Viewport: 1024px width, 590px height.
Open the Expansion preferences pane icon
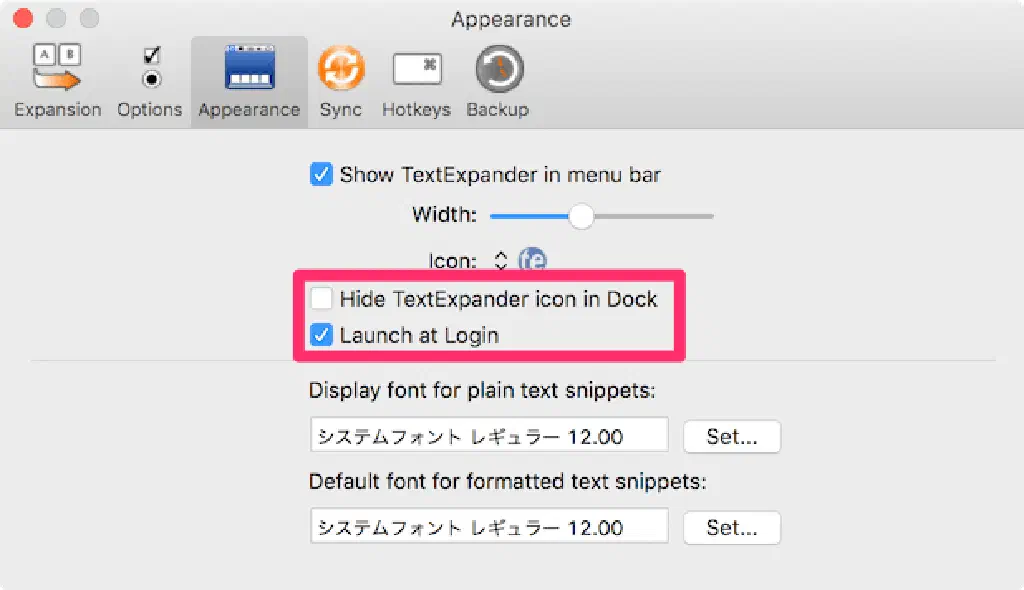[57, 70]
